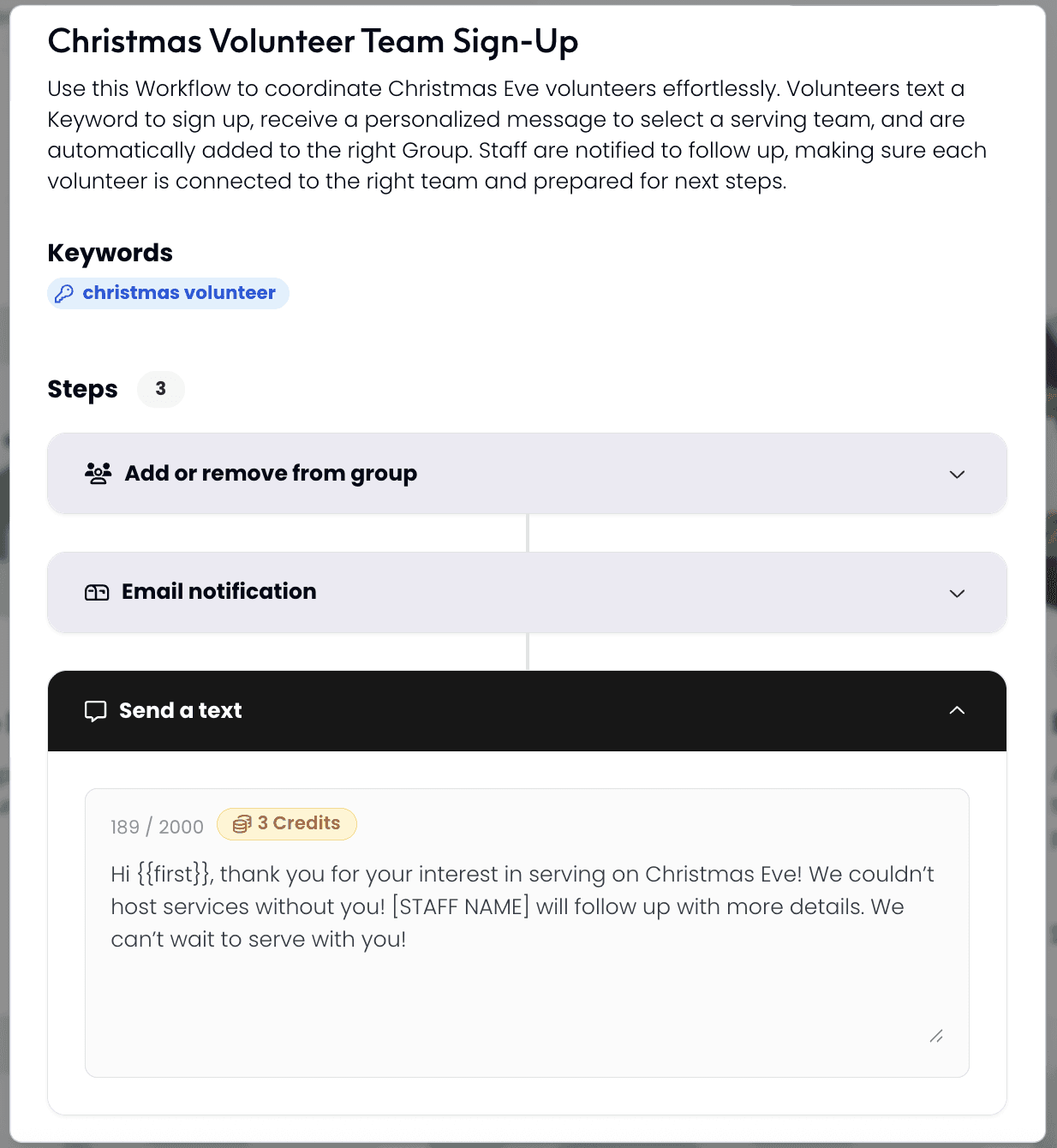Click the resize handle in the message box
This screenshot has width=1057, height=1148.
click(x=937, y=1036)
